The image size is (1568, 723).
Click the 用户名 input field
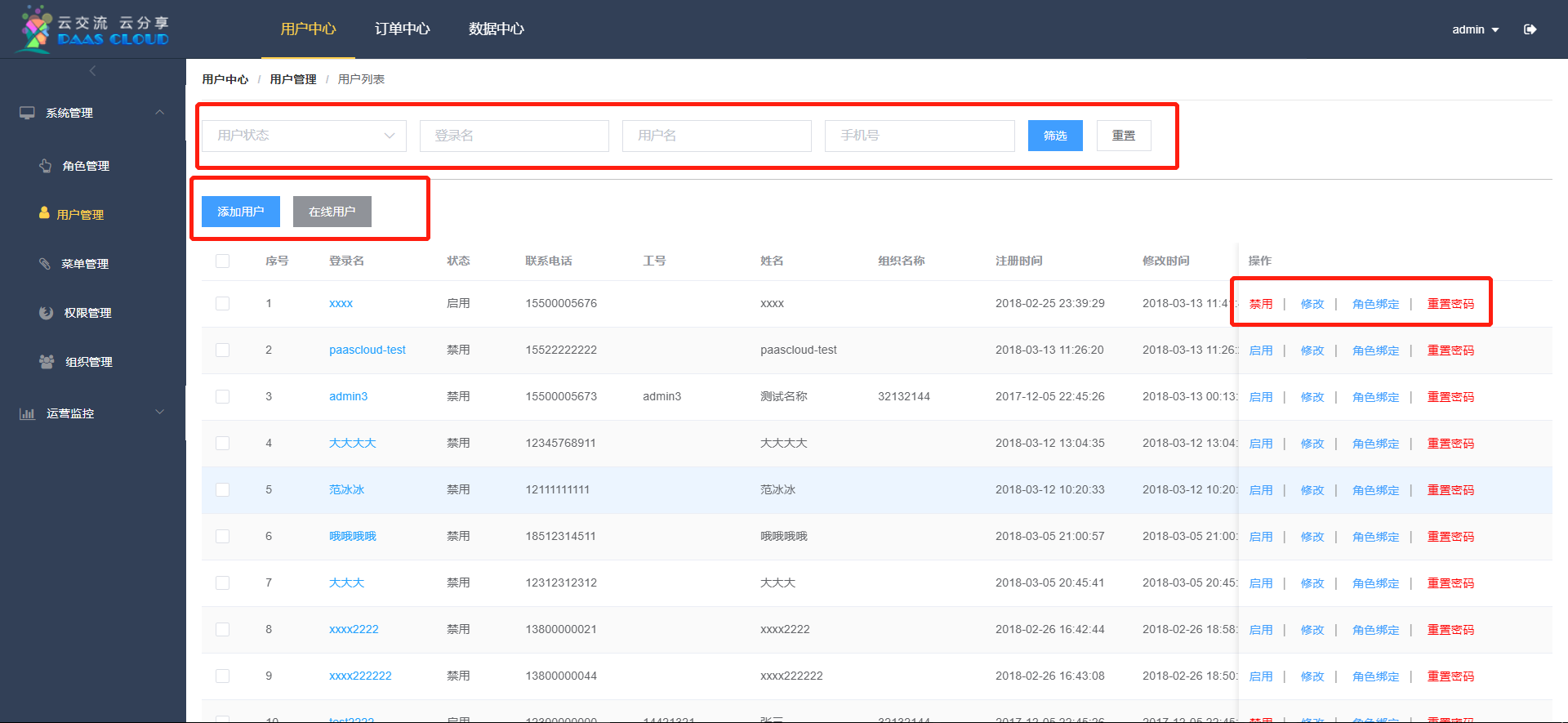pyautogui.click(x=717, y=136)
